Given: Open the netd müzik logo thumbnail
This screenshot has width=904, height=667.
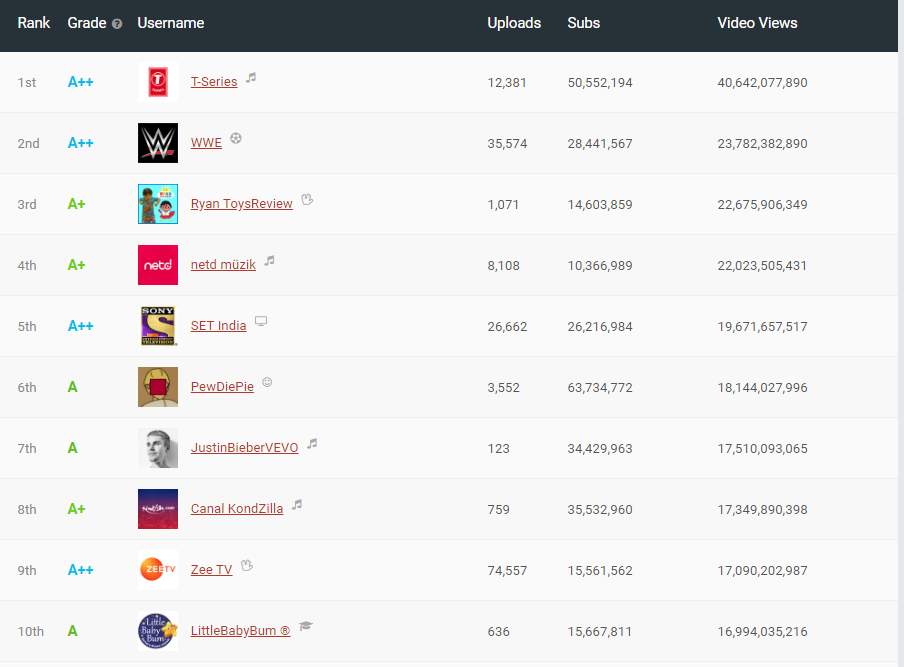Looking at the screenshot, I should [158, 265].
